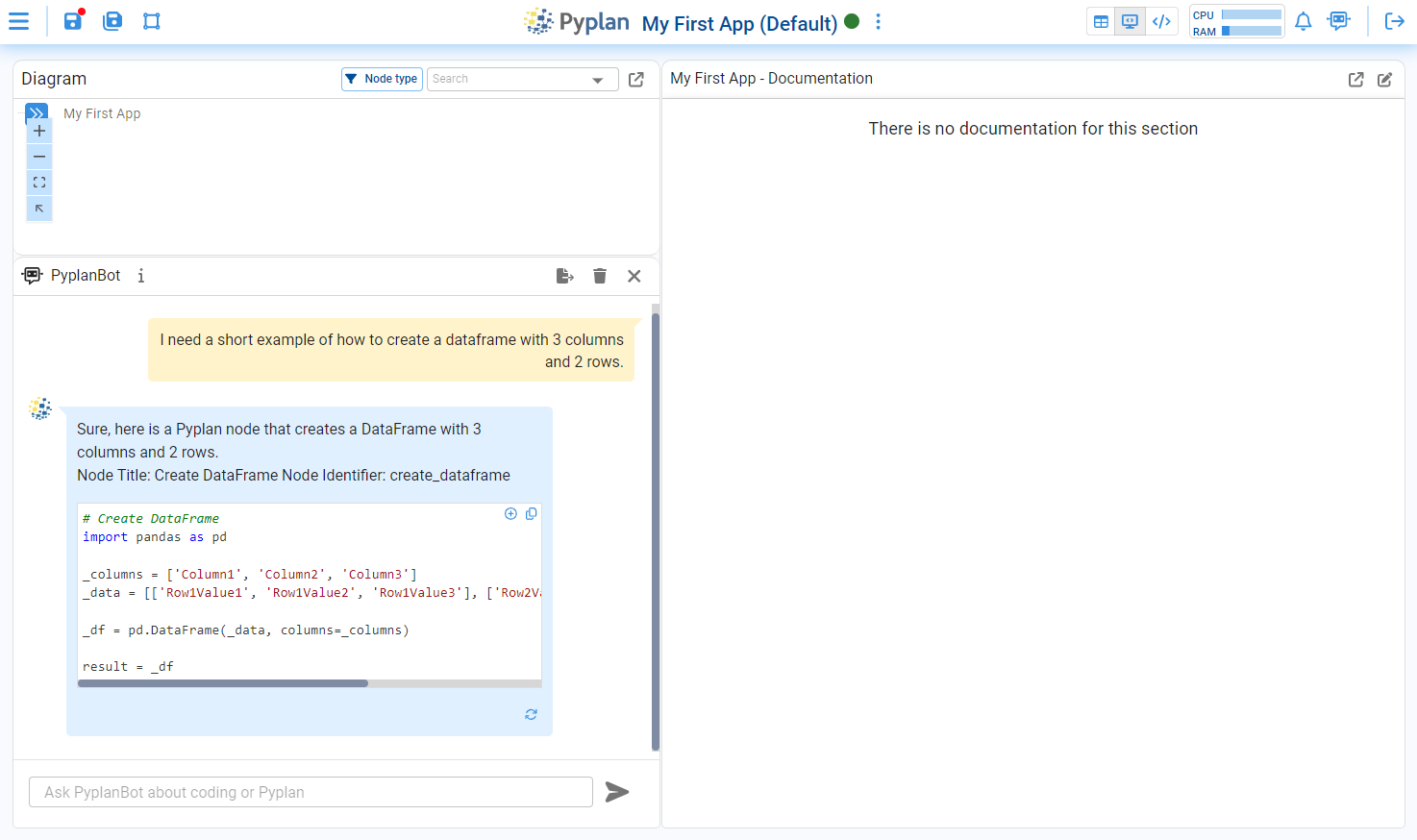Switch to the code view
Viewport: 1417px width, 840px height.
[1161, 21]
